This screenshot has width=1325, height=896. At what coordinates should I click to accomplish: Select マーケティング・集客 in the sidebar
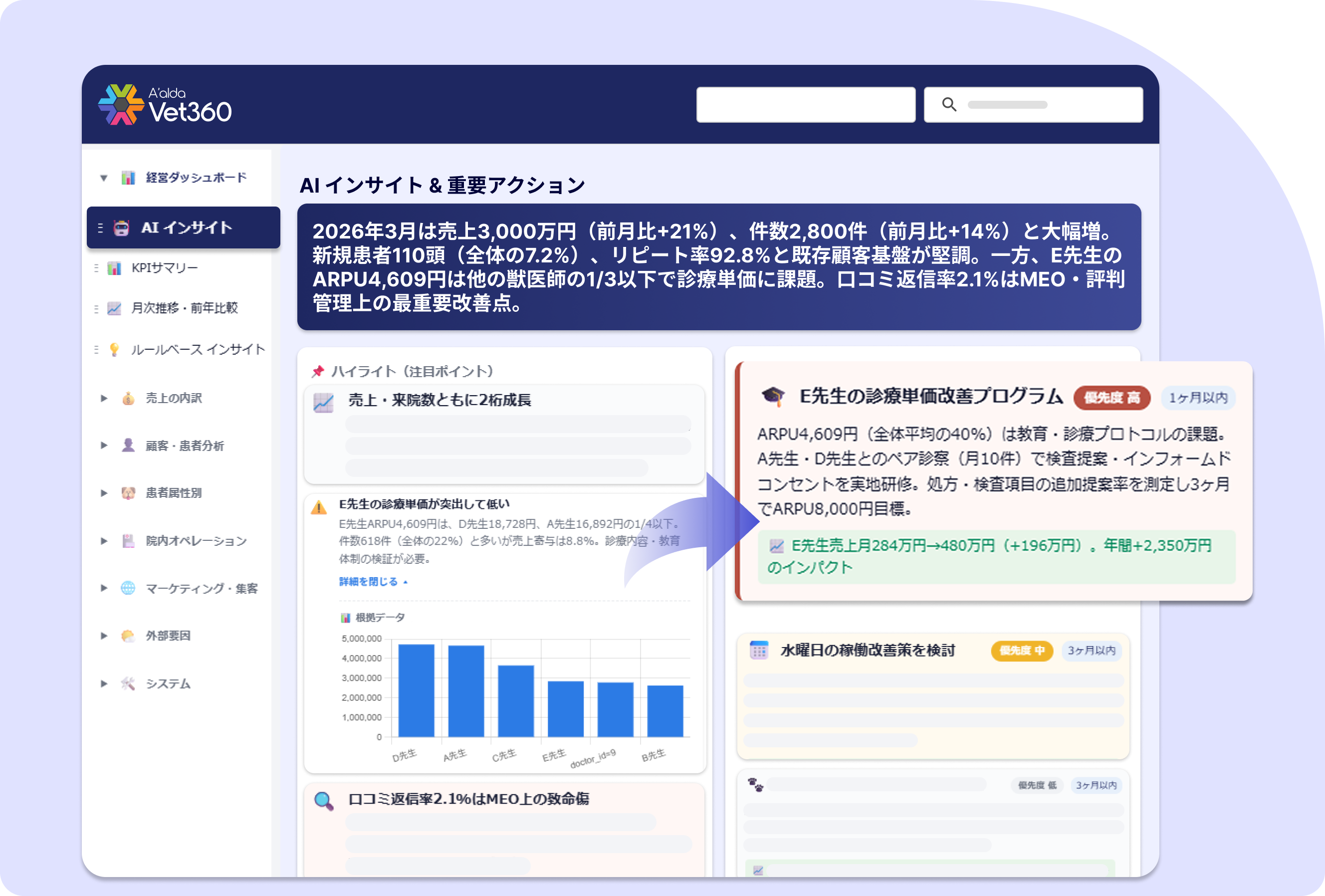point(201,588)
